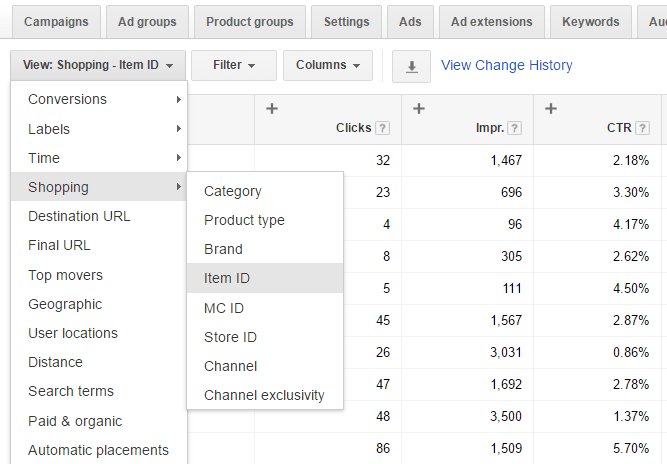
Task: Open the View: Shopping - Item ID dropdown
Action: point(97,66)
